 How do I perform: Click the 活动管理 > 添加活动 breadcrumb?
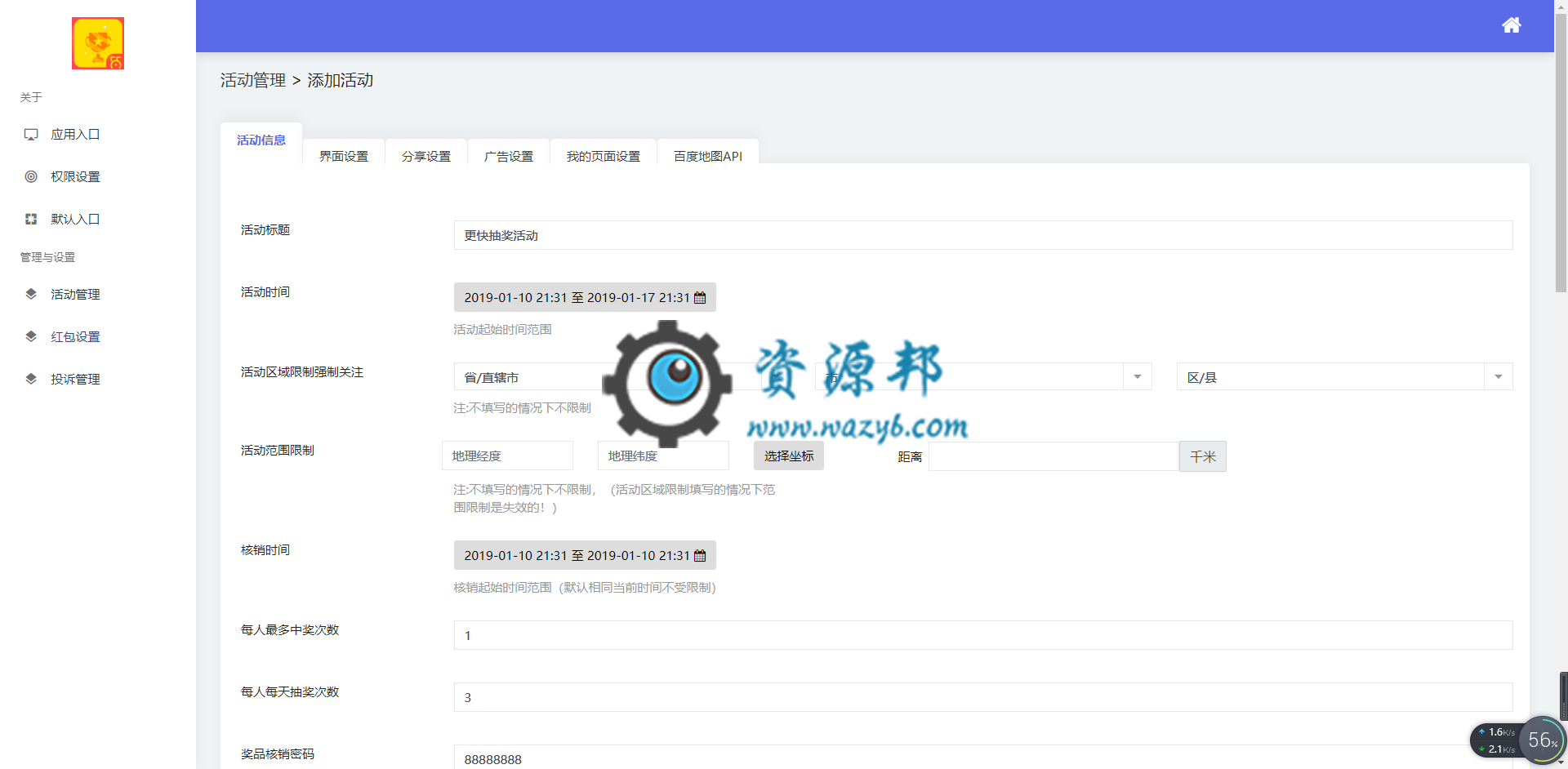296,80
